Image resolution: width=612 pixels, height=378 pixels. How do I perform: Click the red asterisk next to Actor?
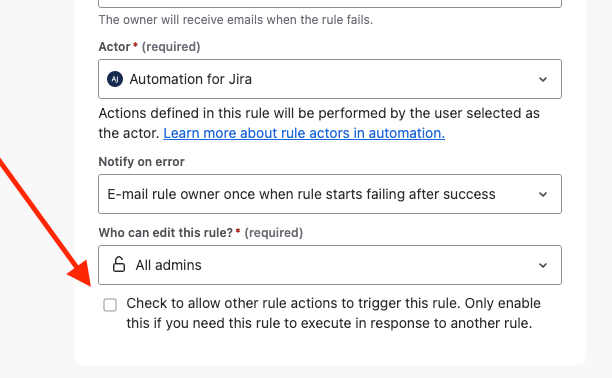click(x=135, y=45)
